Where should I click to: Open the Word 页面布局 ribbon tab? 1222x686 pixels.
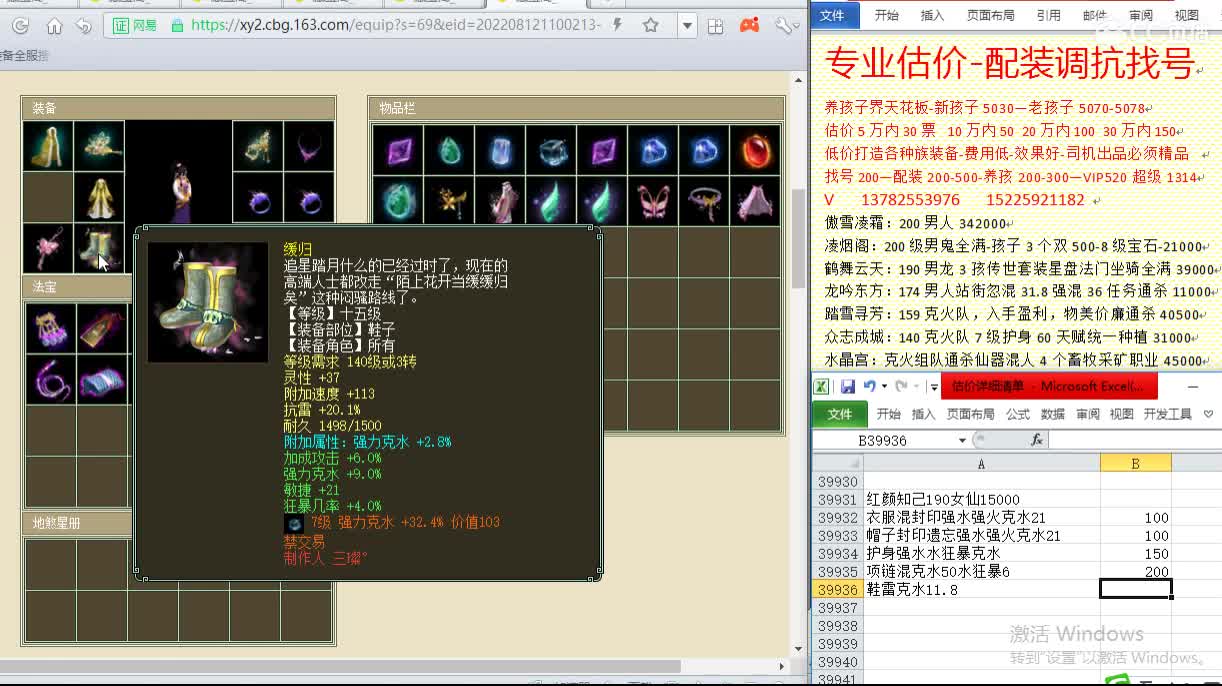pyautogui.click(x=991, y=15)
